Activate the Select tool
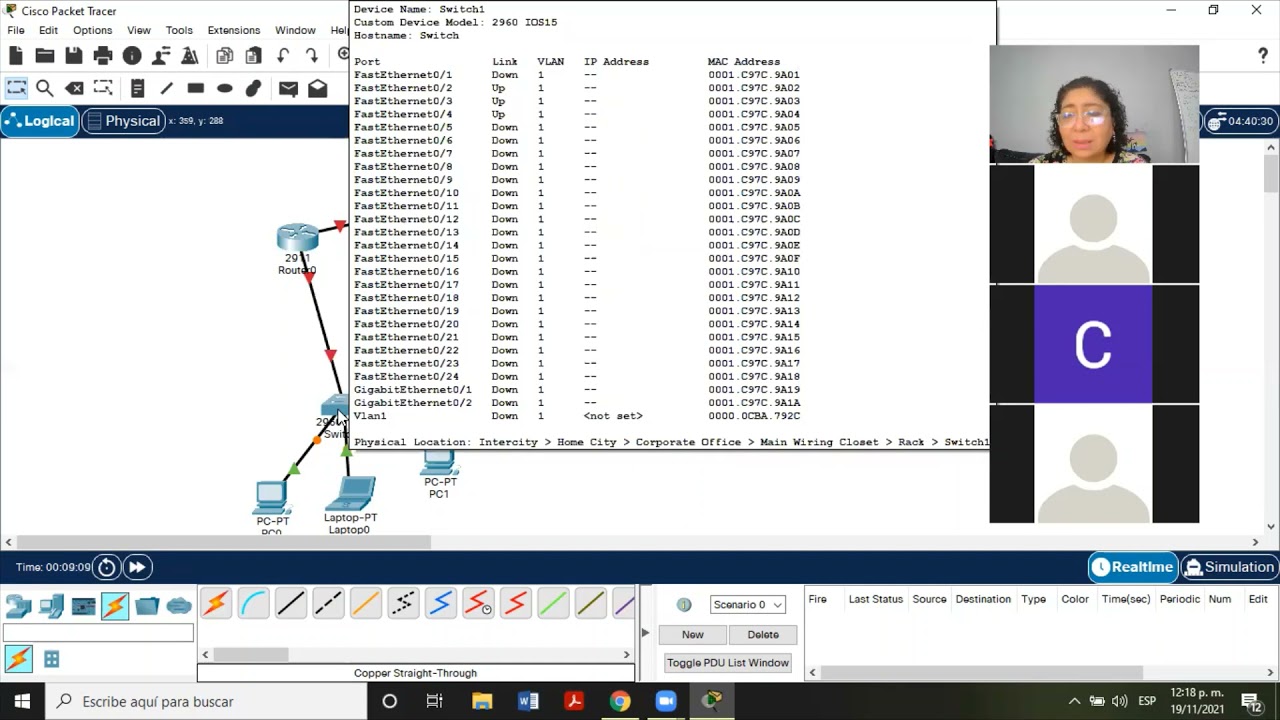Viewport: 1280px width, 720px height. [x=16, y=88]
